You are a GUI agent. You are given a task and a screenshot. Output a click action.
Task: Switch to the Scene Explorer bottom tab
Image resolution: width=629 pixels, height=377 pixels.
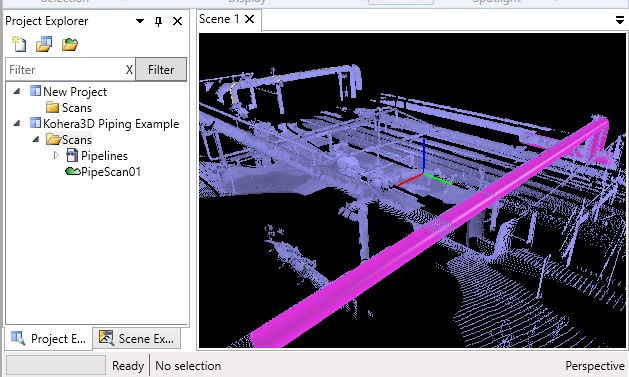tap(137, 338)
